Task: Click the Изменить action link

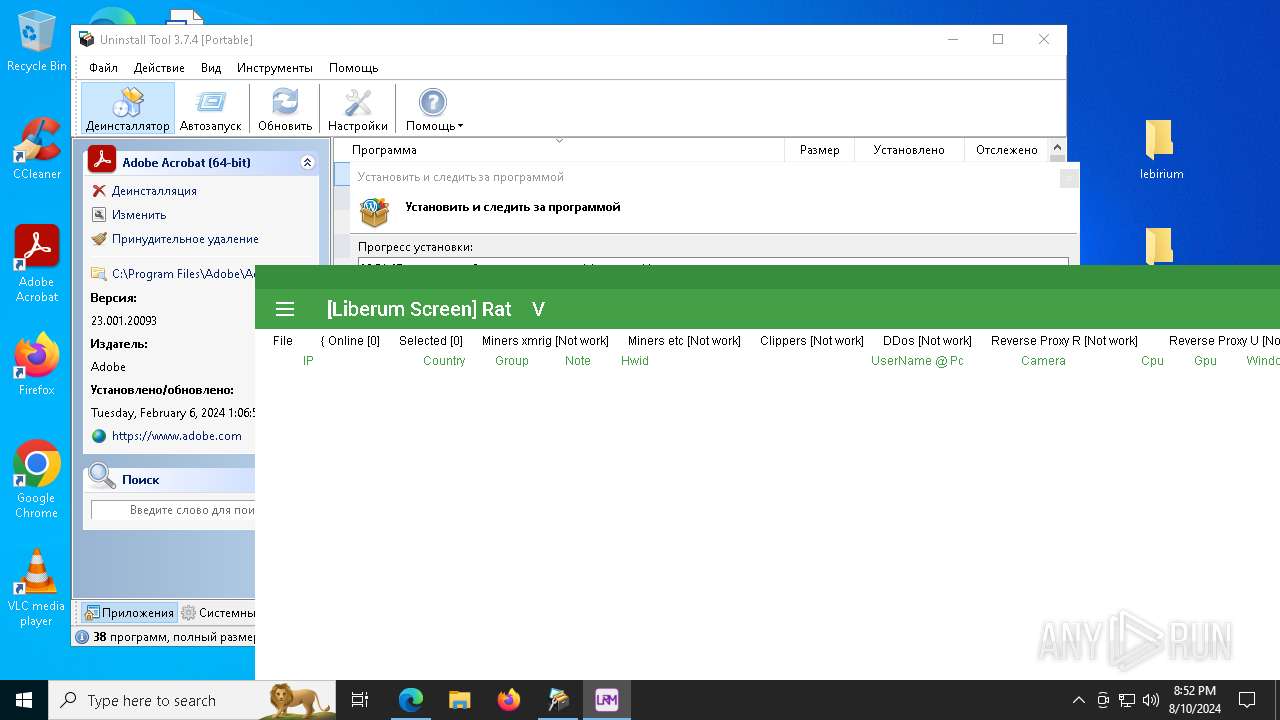Action: point(139,215)
